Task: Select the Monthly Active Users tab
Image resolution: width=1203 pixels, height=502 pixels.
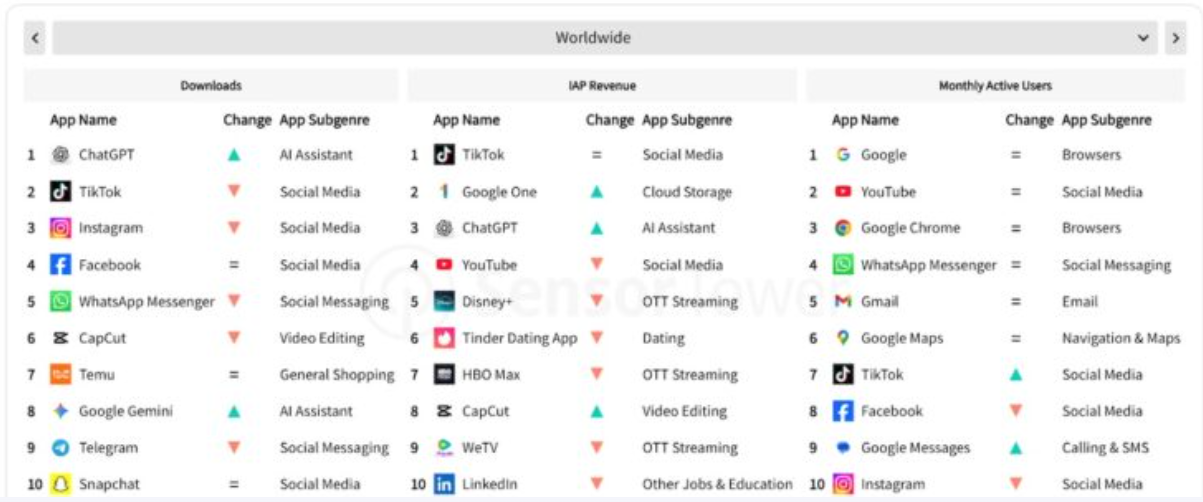Action: [995, 86]
